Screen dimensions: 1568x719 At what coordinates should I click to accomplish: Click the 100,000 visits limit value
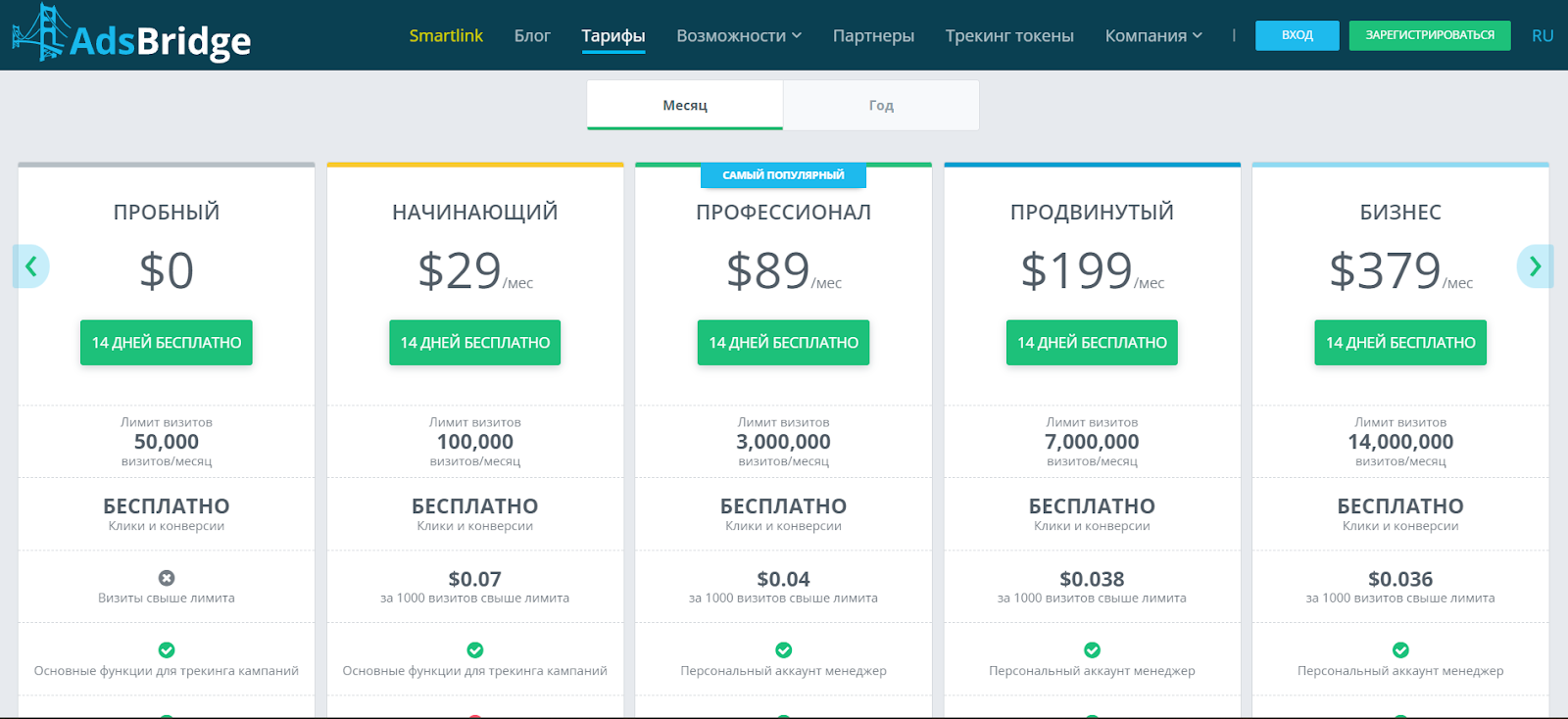(x=475, y=442)
